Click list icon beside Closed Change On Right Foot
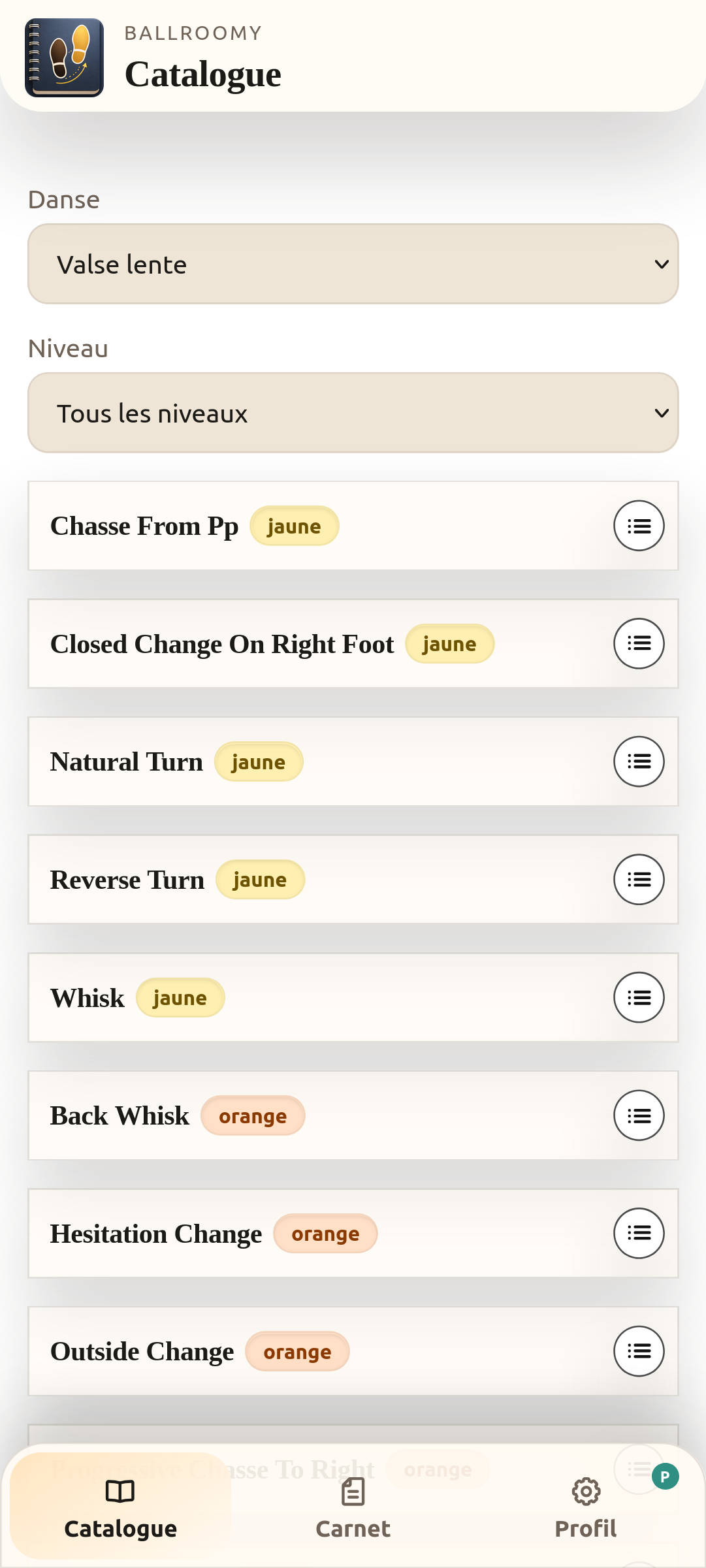Screen dimensions: 706x1568 coord(639,644)
